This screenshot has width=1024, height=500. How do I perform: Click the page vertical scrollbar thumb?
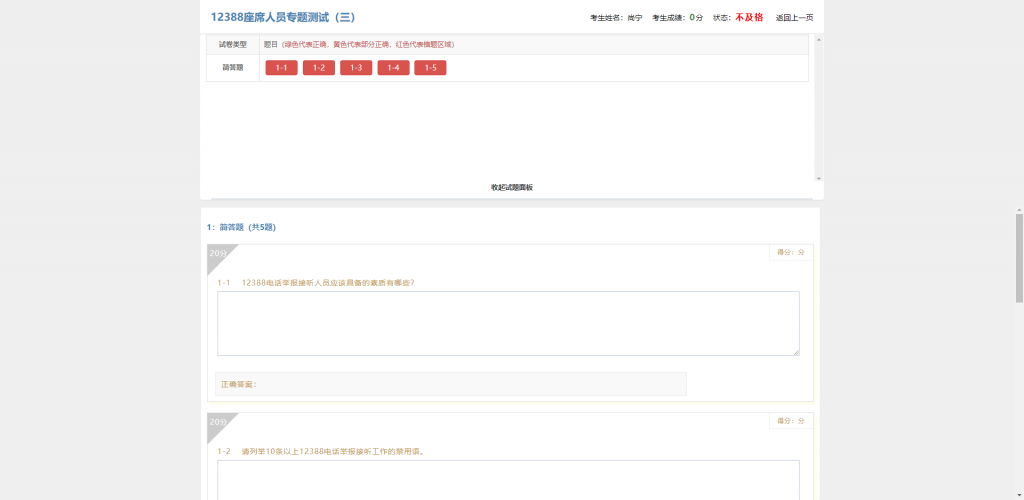(1019, 258)
